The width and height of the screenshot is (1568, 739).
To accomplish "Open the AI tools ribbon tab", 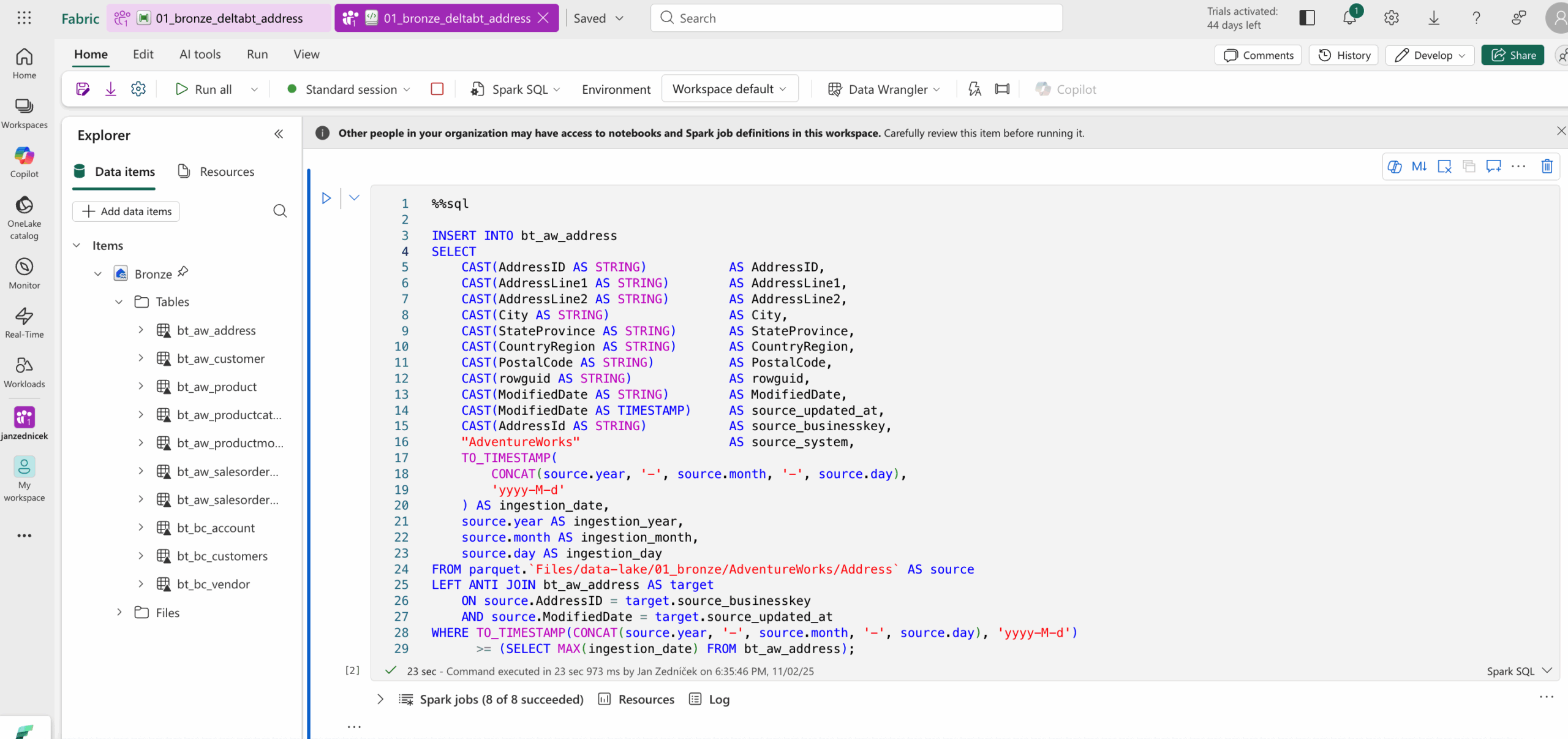I will click(x=200, y=55).
